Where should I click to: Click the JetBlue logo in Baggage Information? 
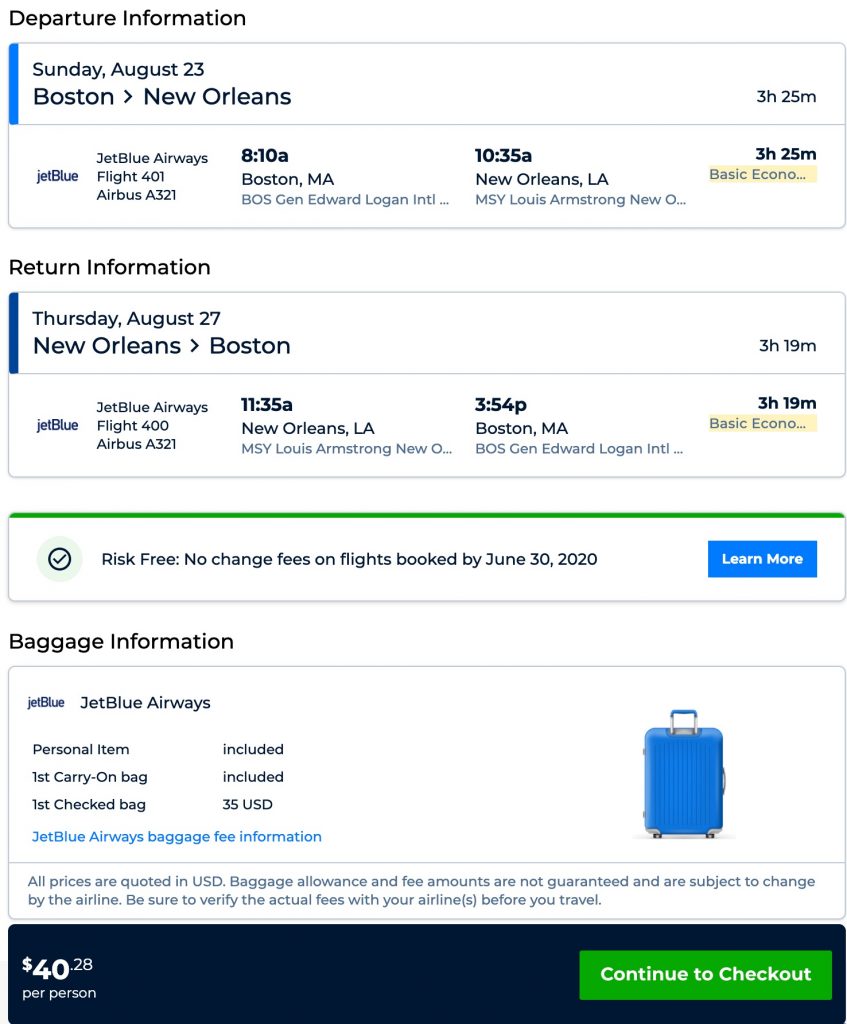[46, 703]
